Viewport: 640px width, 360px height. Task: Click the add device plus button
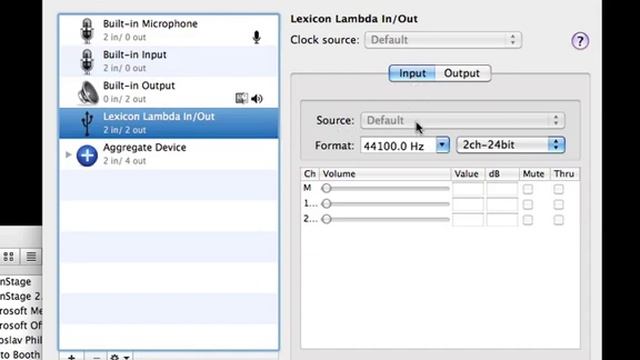point(71,357)
